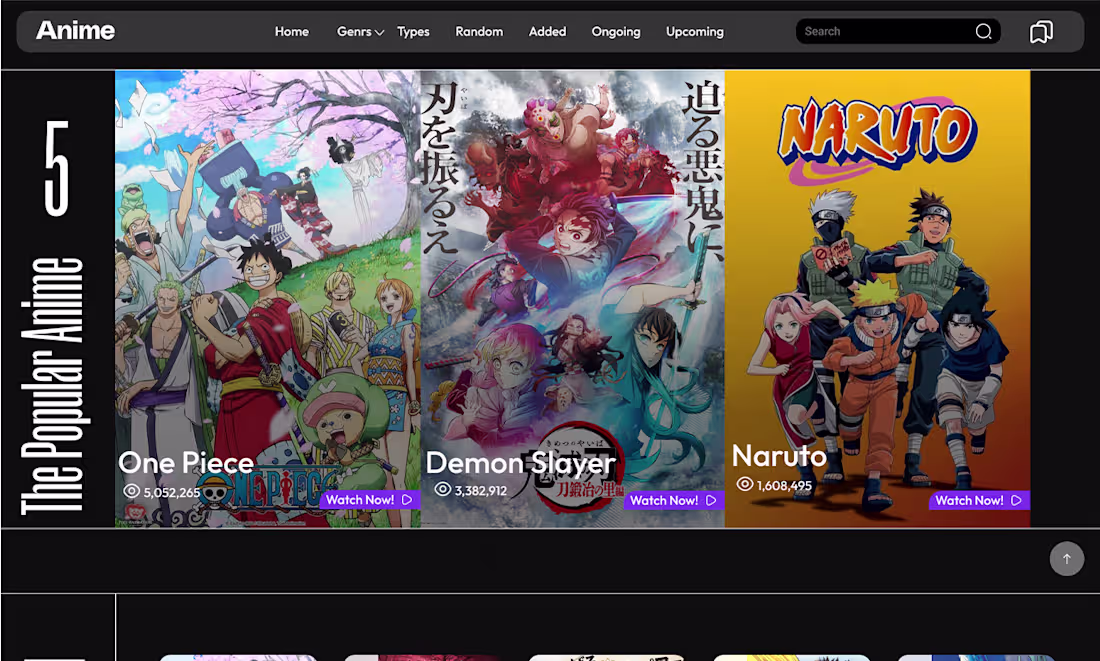Open the bookmarks icon in the navbar
This screenshot has width=1100, height=661.
coord(1041,31)
